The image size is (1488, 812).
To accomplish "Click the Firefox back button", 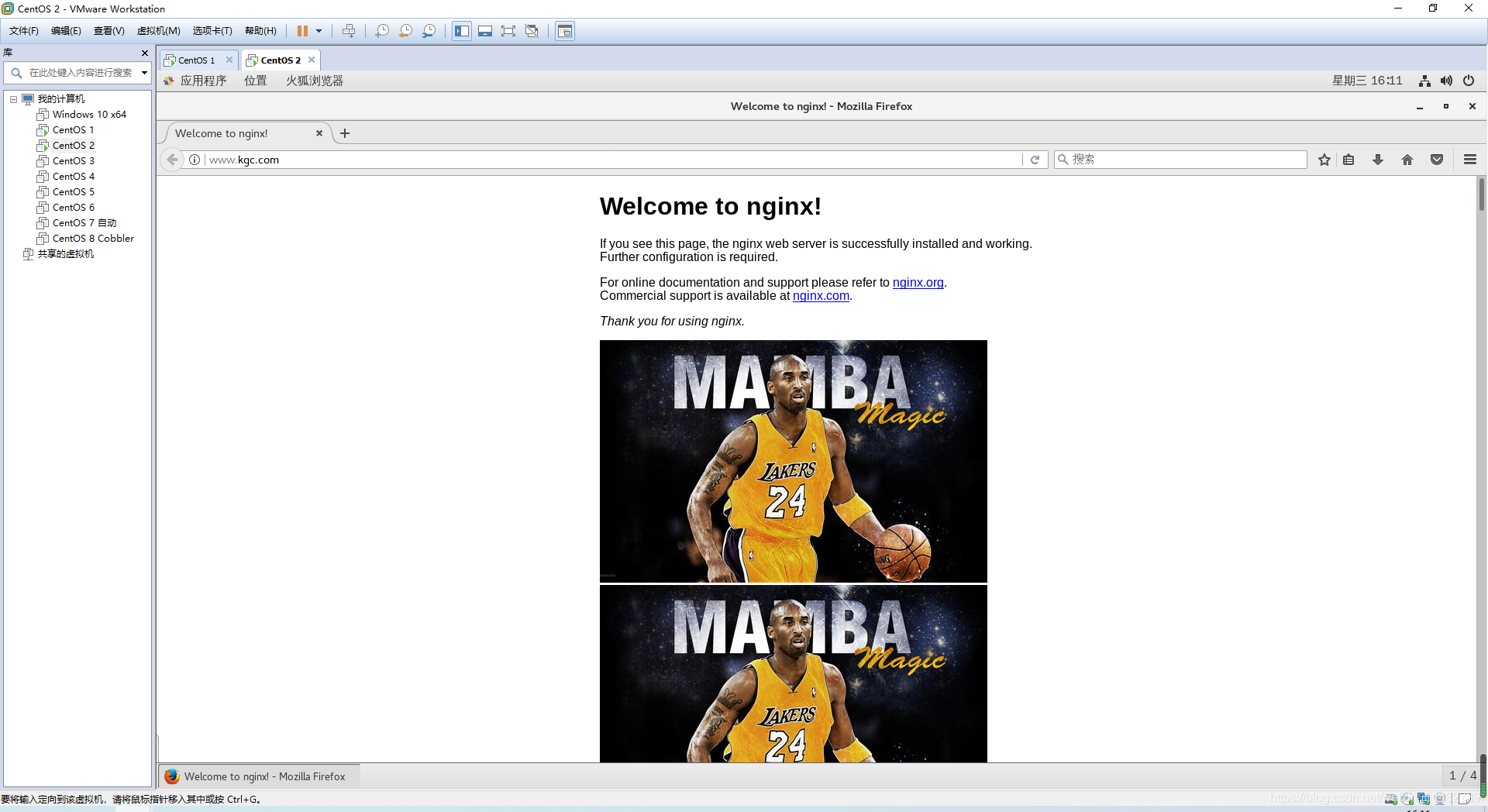I will pyautogui.click(x=172, y=160).
